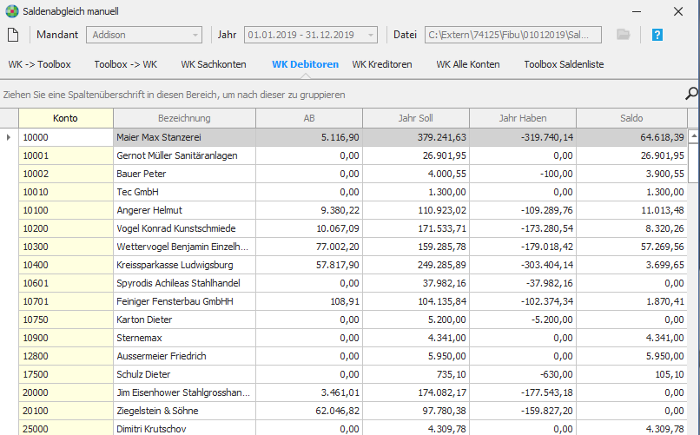This screenshot has width=700, height=435.
Task: Click the new document icon
Action: point(13,35)
